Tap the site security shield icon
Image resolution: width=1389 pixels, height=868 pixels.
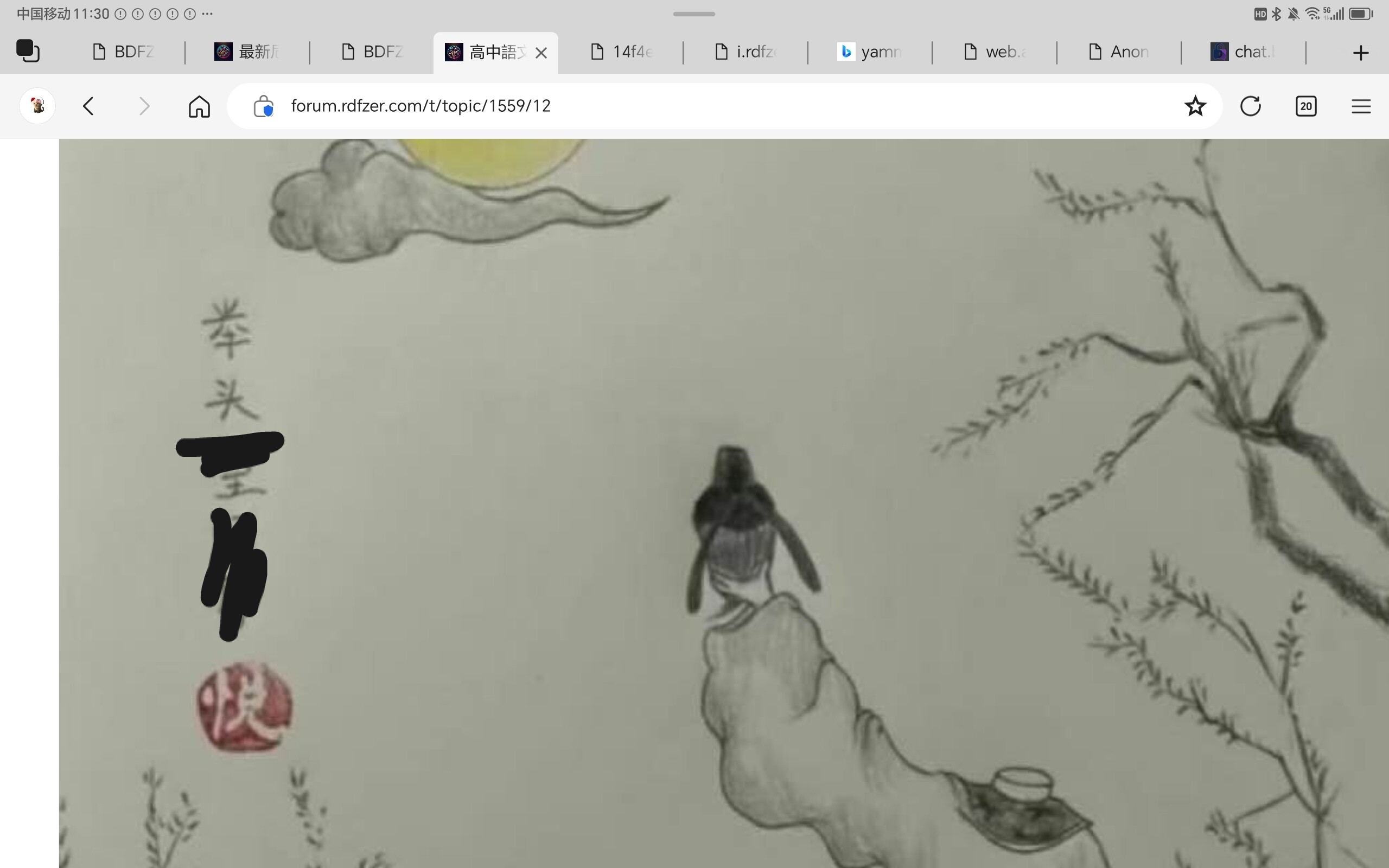[x=264, y=106]
